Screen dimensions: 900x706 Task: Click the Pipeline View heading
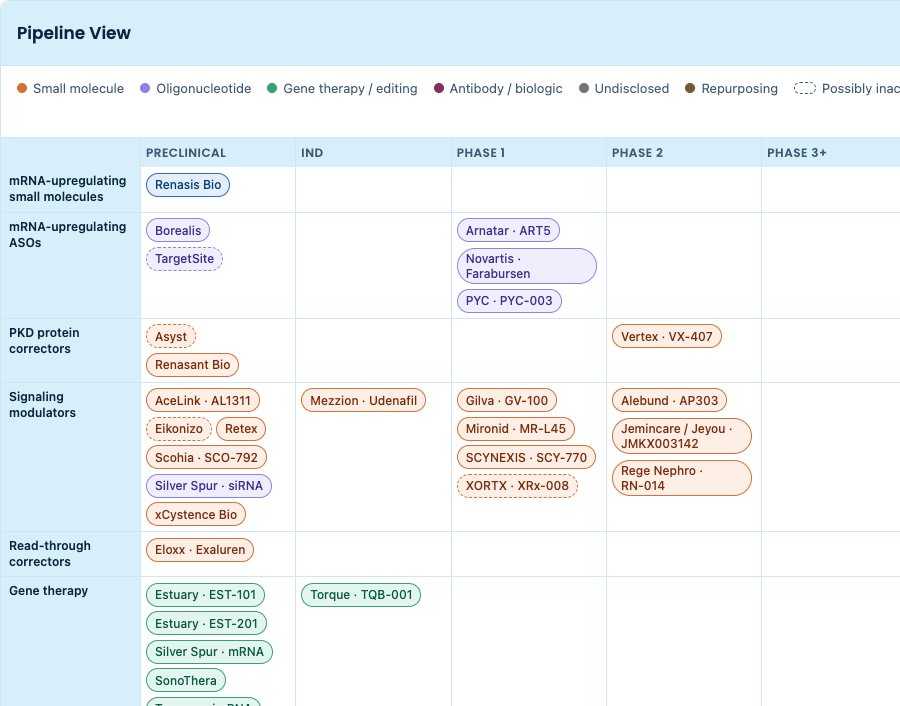[x=73, y=33]
